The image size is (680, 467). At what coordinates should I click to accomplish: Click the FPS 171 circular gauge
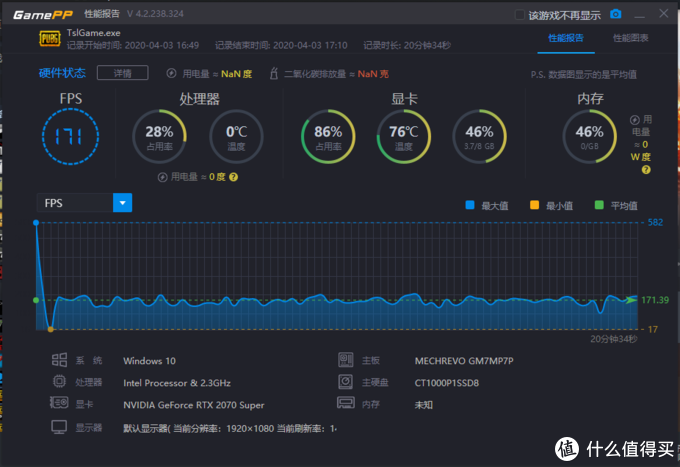click(x=70, y=137)
